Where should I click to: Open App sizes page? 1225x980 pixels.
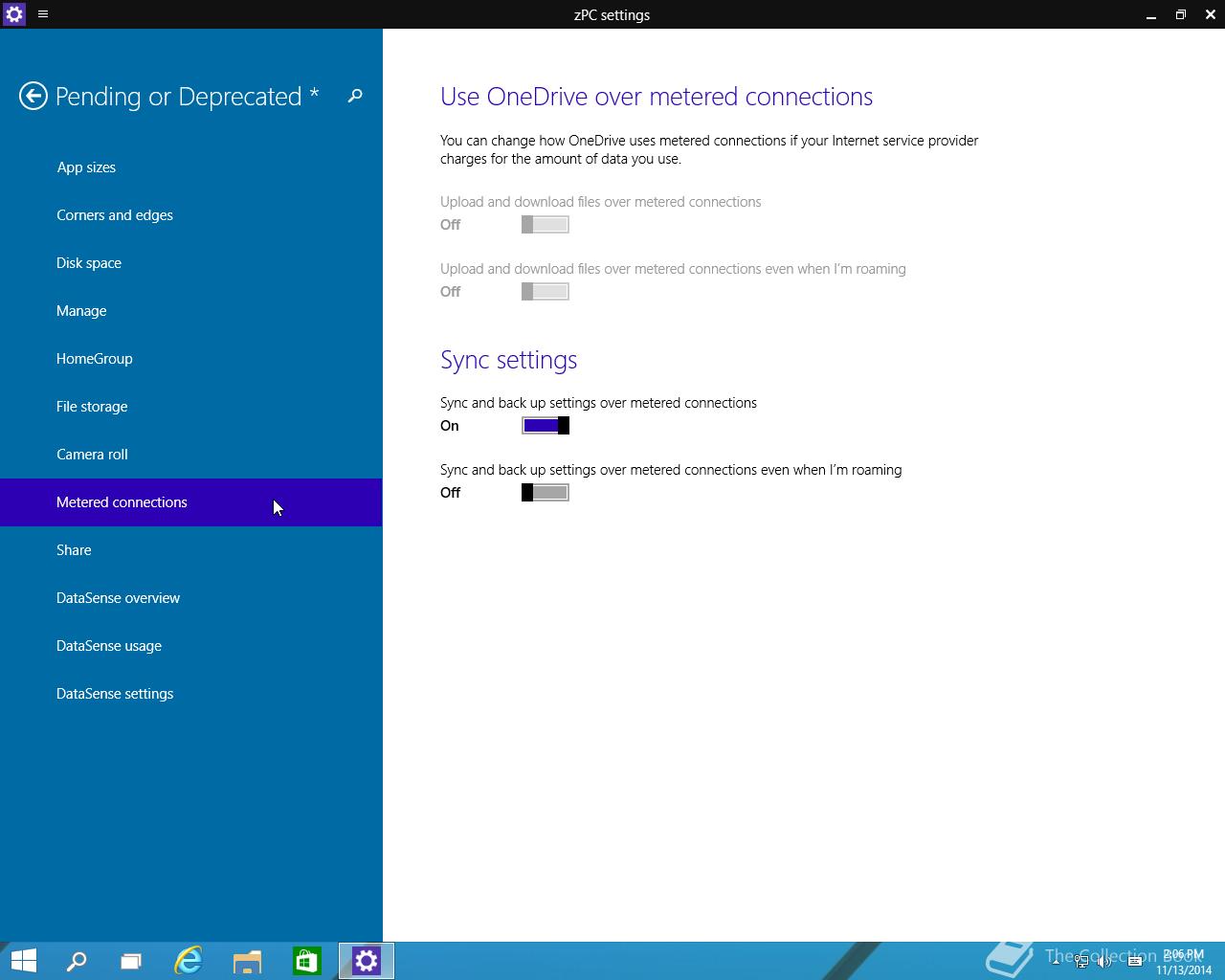[191, 167]
